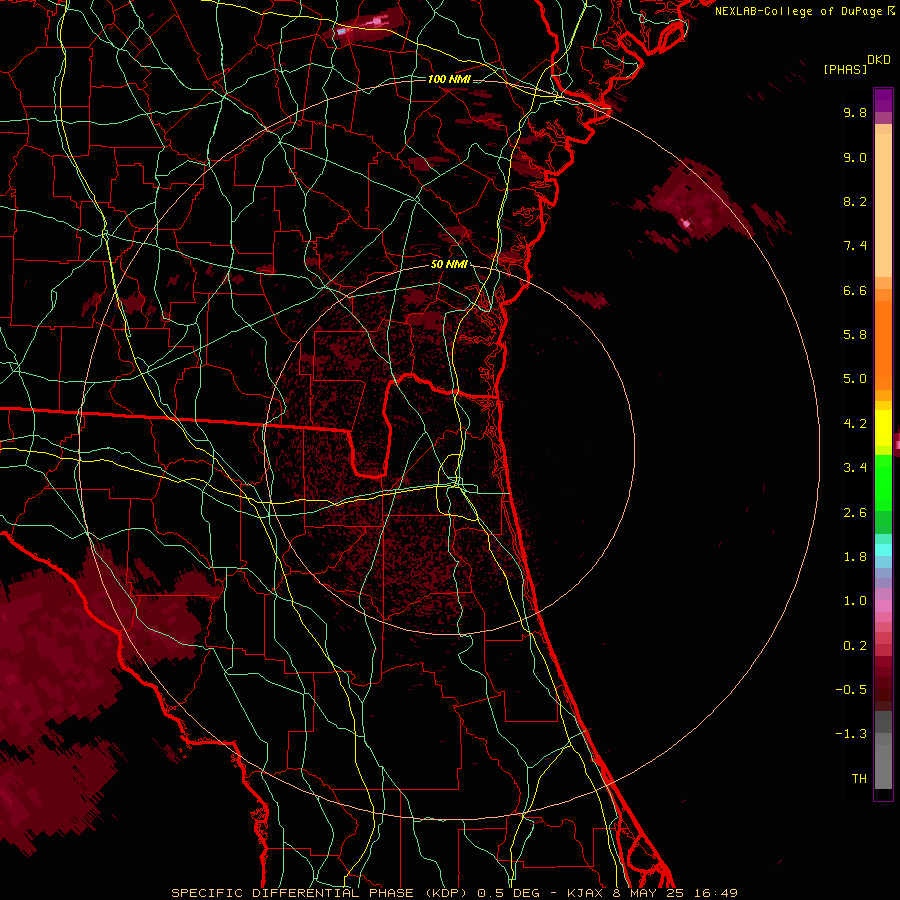
Task: Click the "KJAX" radar site identifier
Action: coord(583,893)
